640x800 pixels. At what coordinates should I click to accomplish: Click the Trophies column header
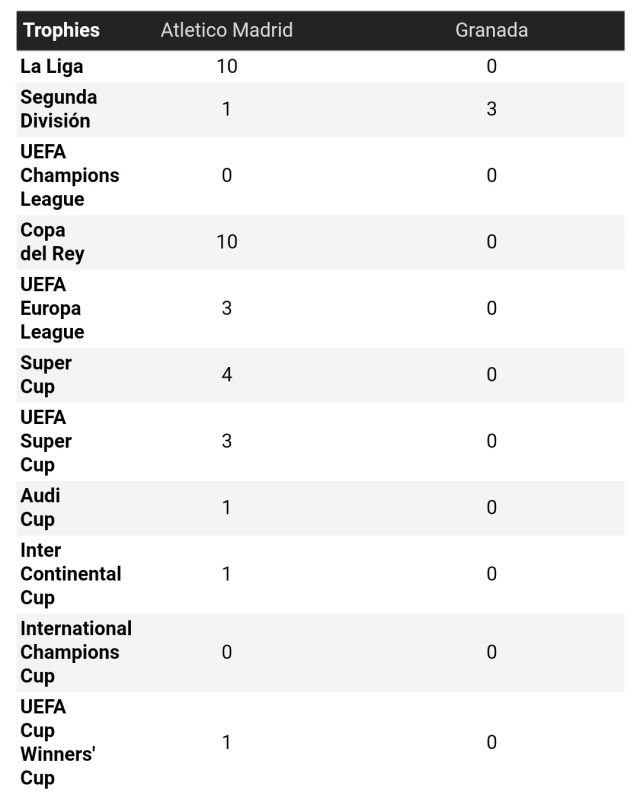pos(61,30)
